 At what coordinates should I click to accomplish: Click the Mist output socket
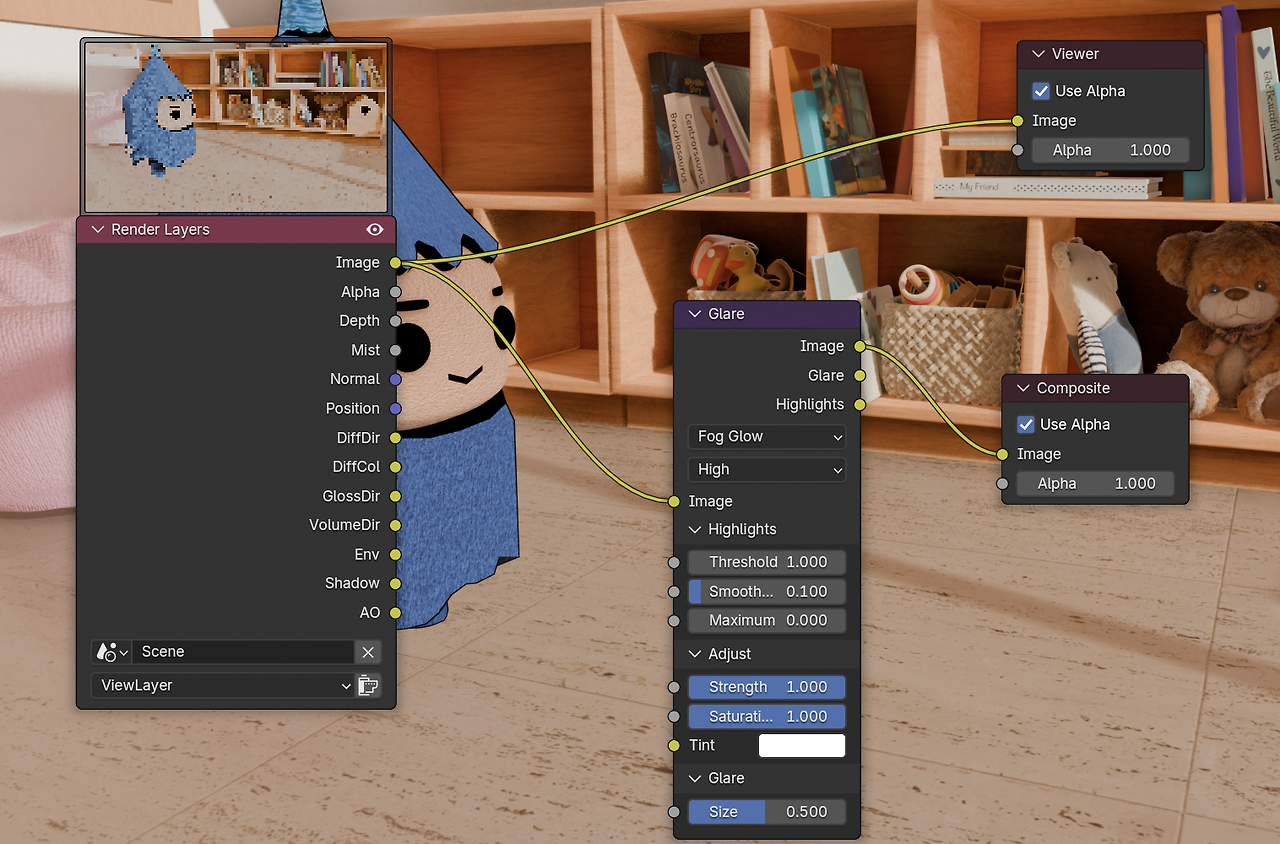tap(396, 350)
